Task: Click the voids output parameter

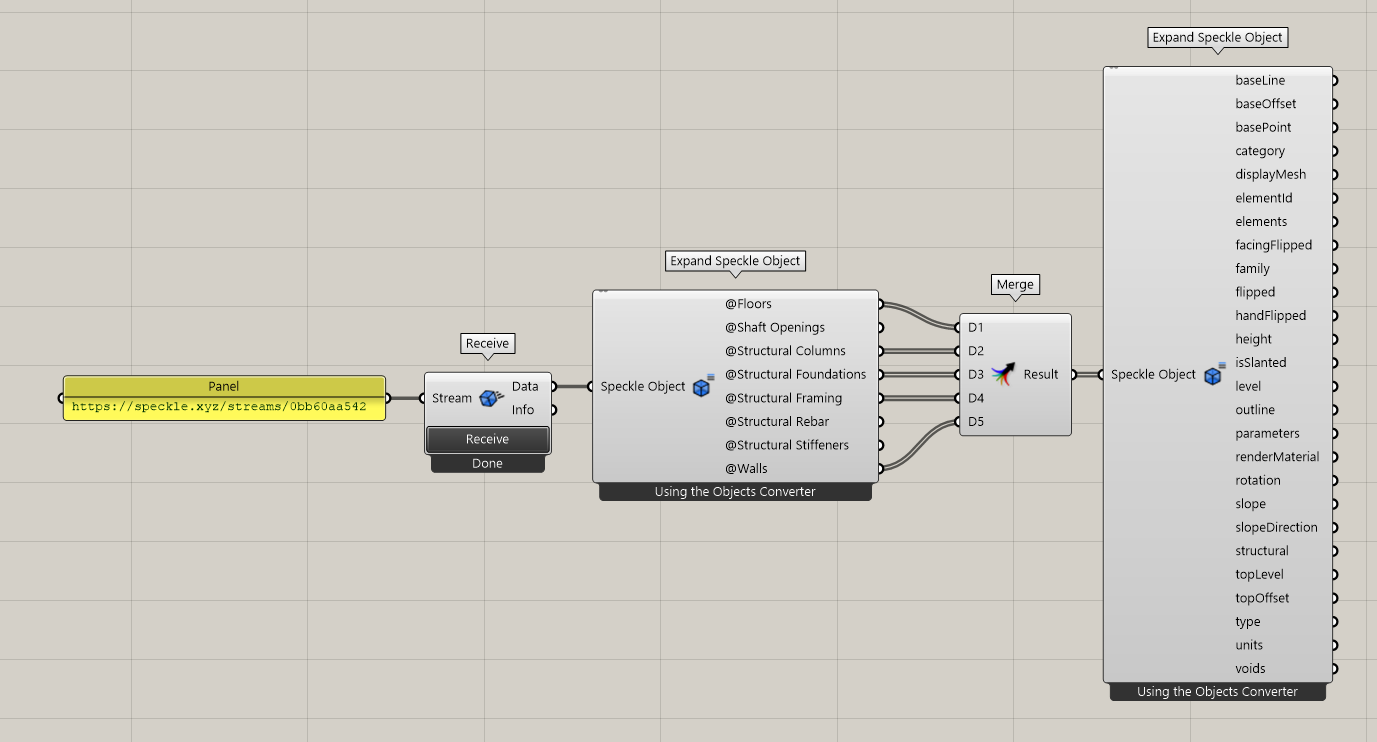Action: click(x=1250, y=669)
